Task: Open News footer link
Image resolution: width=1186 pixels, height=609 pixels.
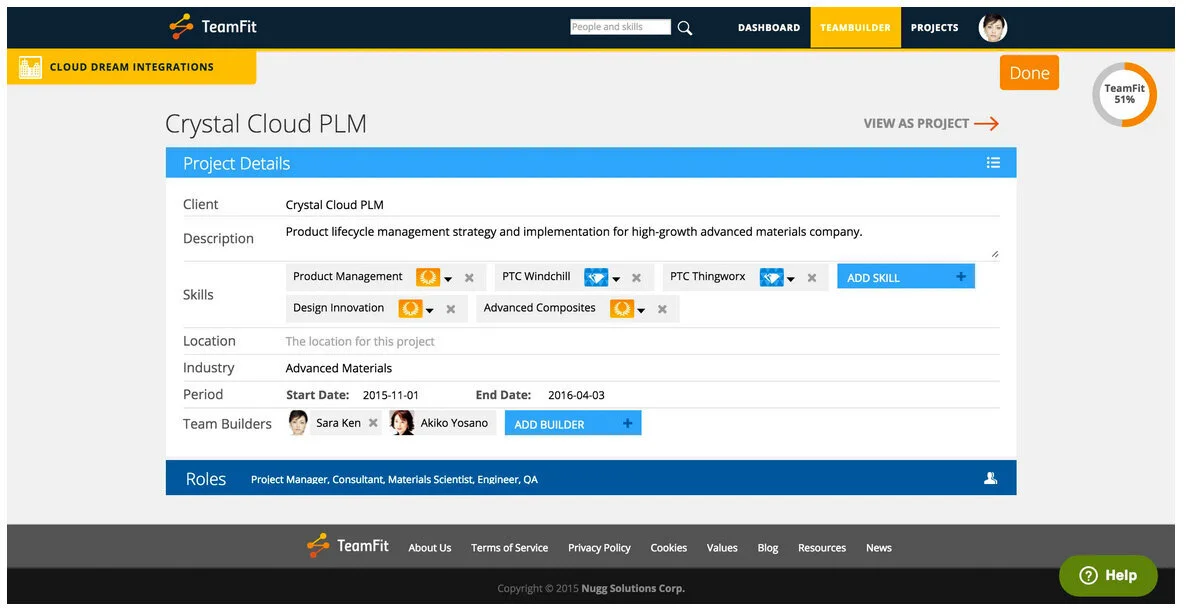Action: tap(878, 548)
